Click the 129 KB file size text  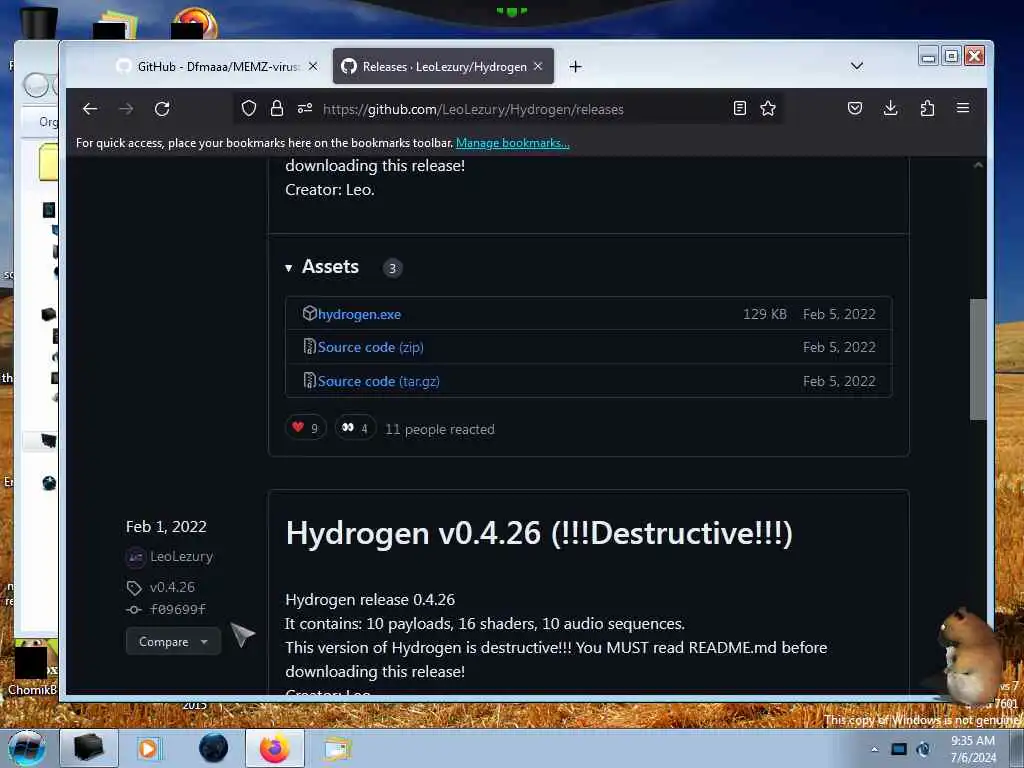click(765, 314)
